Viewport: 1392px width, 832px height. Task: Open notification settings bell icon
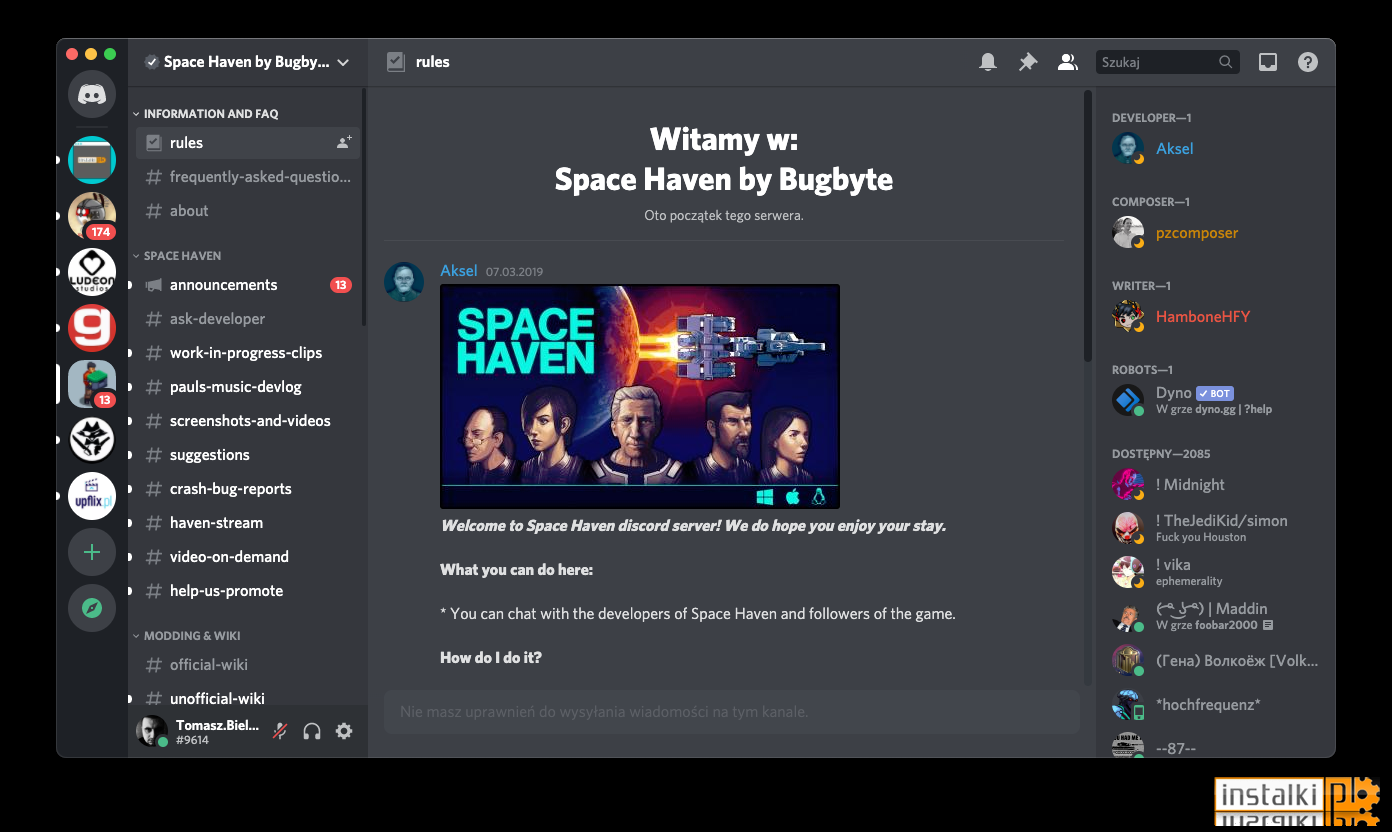pyautogui.click(x=988, y=62)
